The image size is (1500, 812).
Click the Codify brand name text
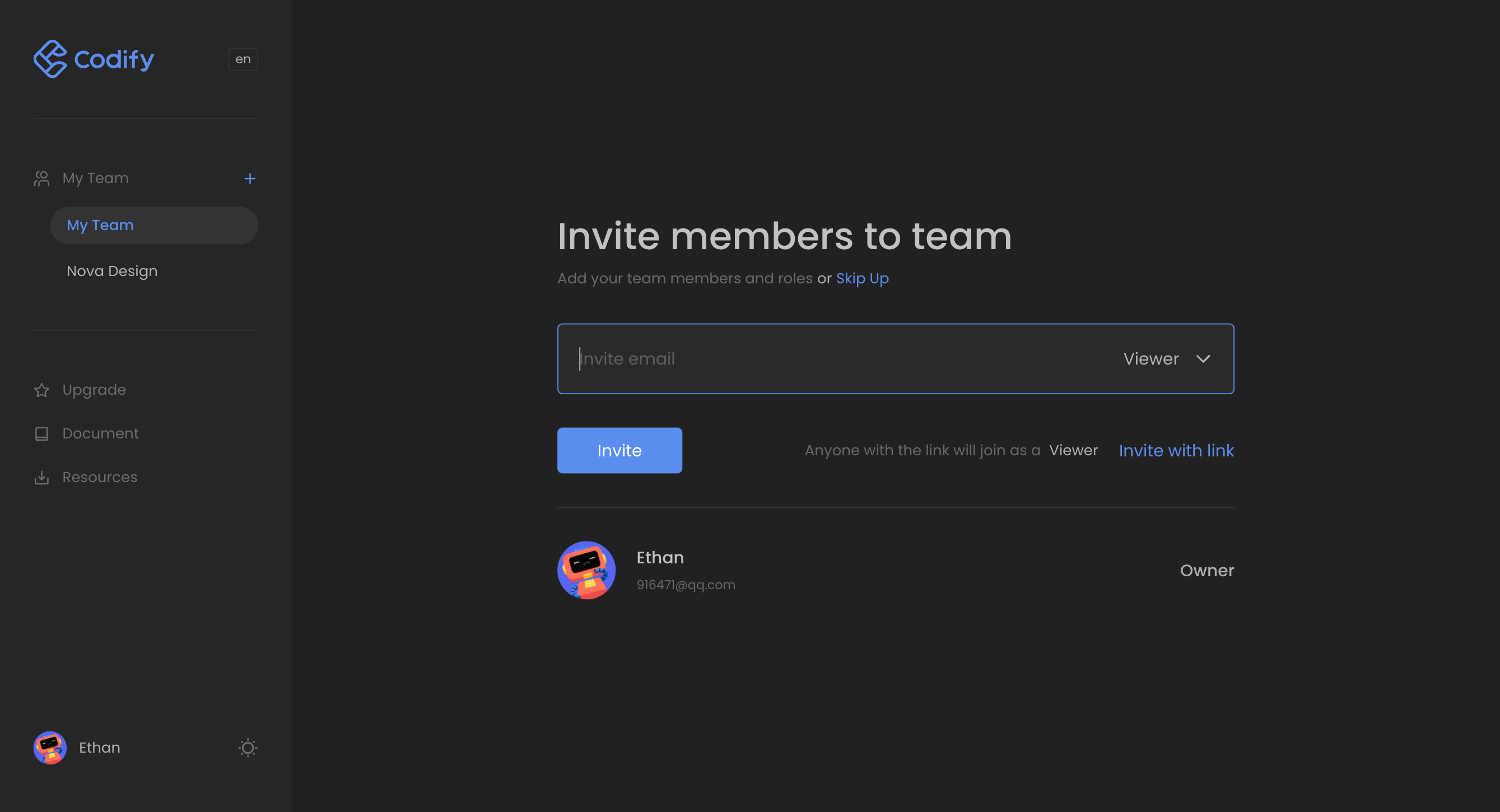114,59
